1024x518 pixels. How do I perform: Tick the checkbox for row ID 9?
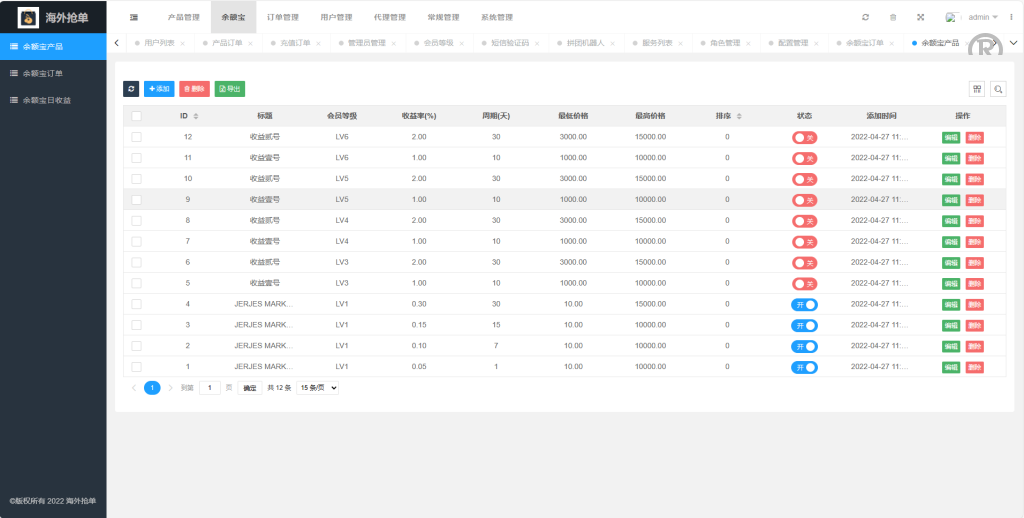click(136, 200)
